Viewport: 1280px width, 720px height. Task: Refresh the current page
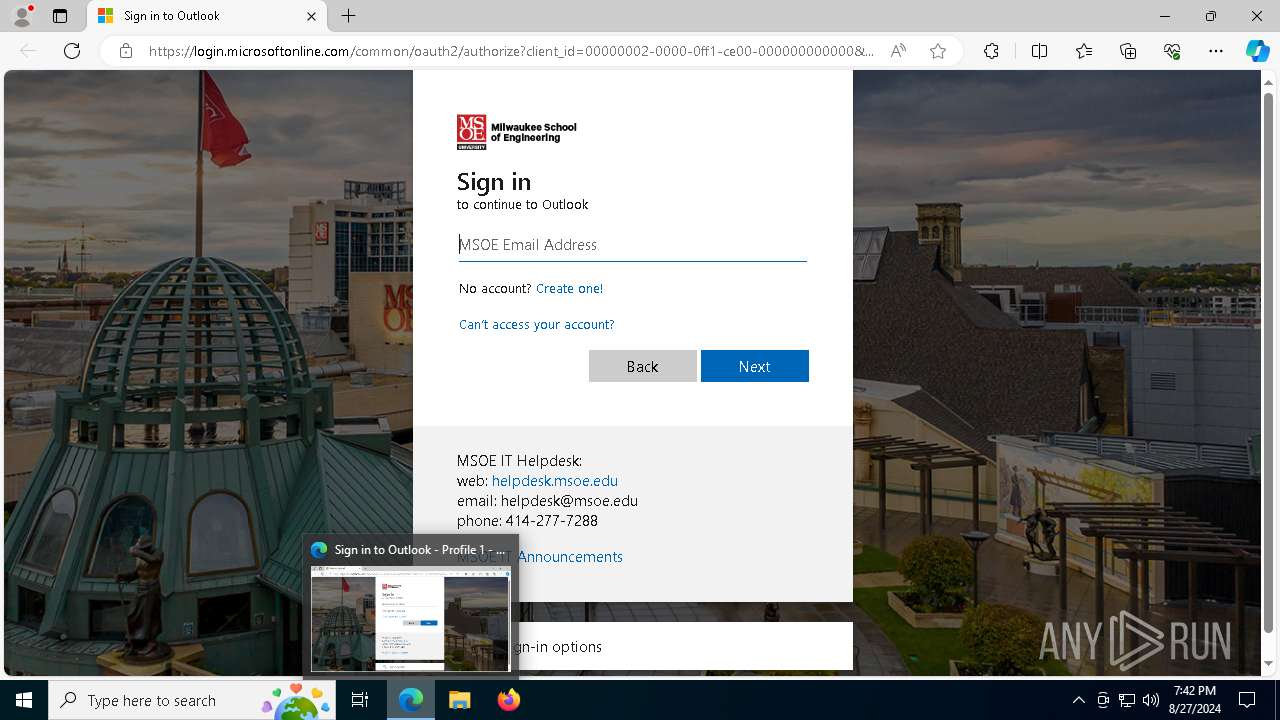click(72, 51)
